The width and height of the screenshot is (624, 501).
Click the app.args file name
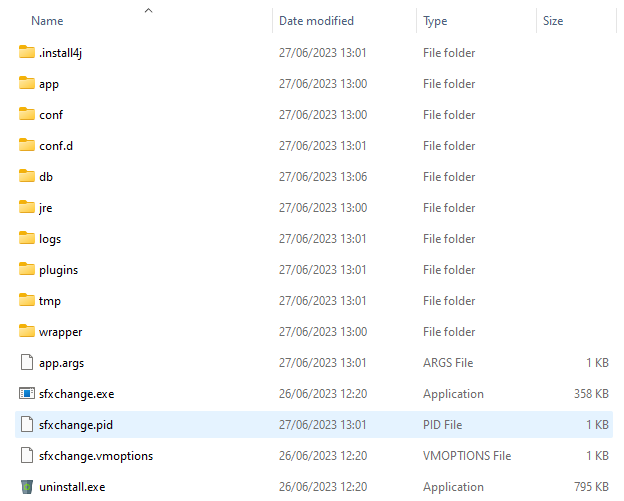click(x=61, y=363)
